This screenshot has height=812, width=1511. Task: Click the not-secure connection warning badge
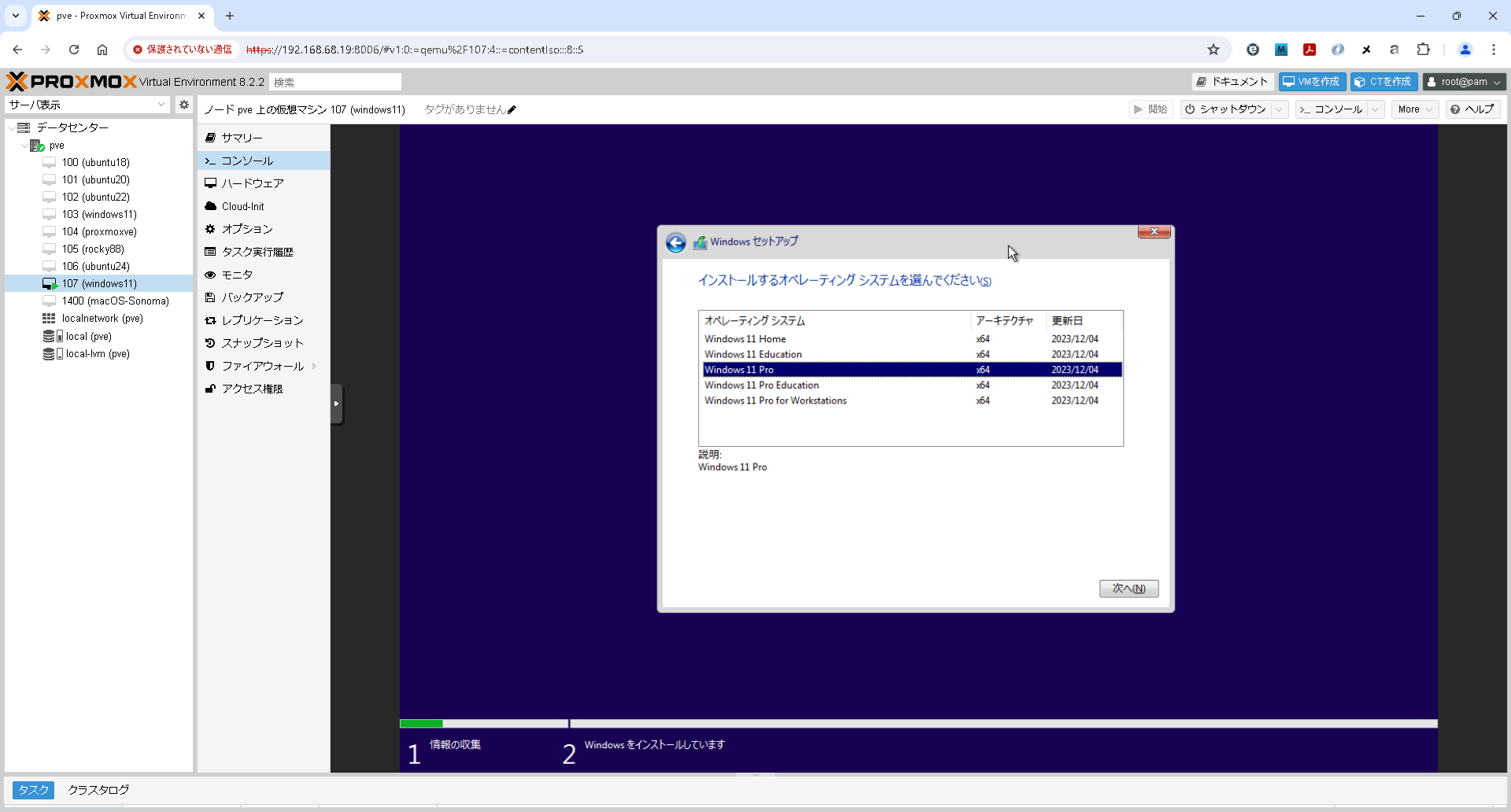(183, 50)
